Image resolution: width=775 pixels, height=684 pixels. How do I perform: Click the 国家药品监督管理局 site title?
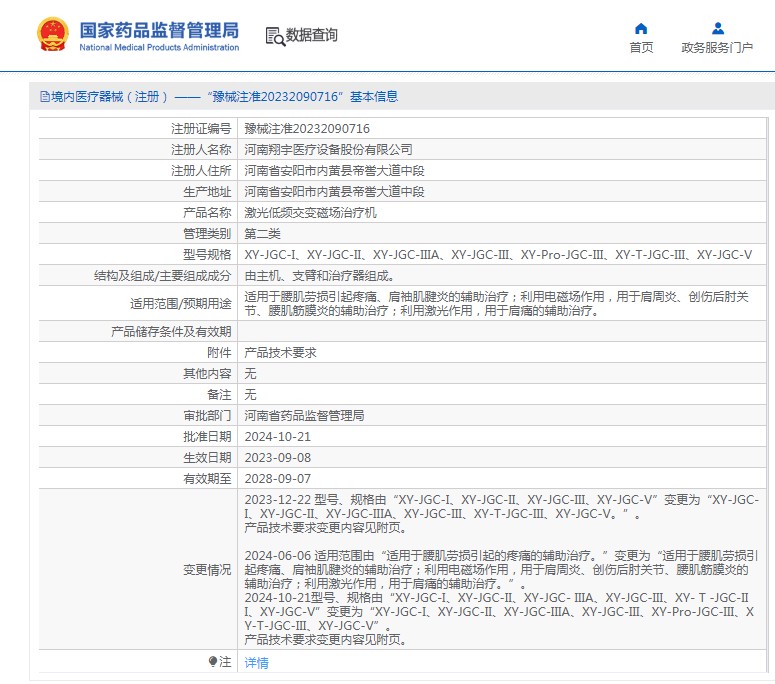(159, 29)
